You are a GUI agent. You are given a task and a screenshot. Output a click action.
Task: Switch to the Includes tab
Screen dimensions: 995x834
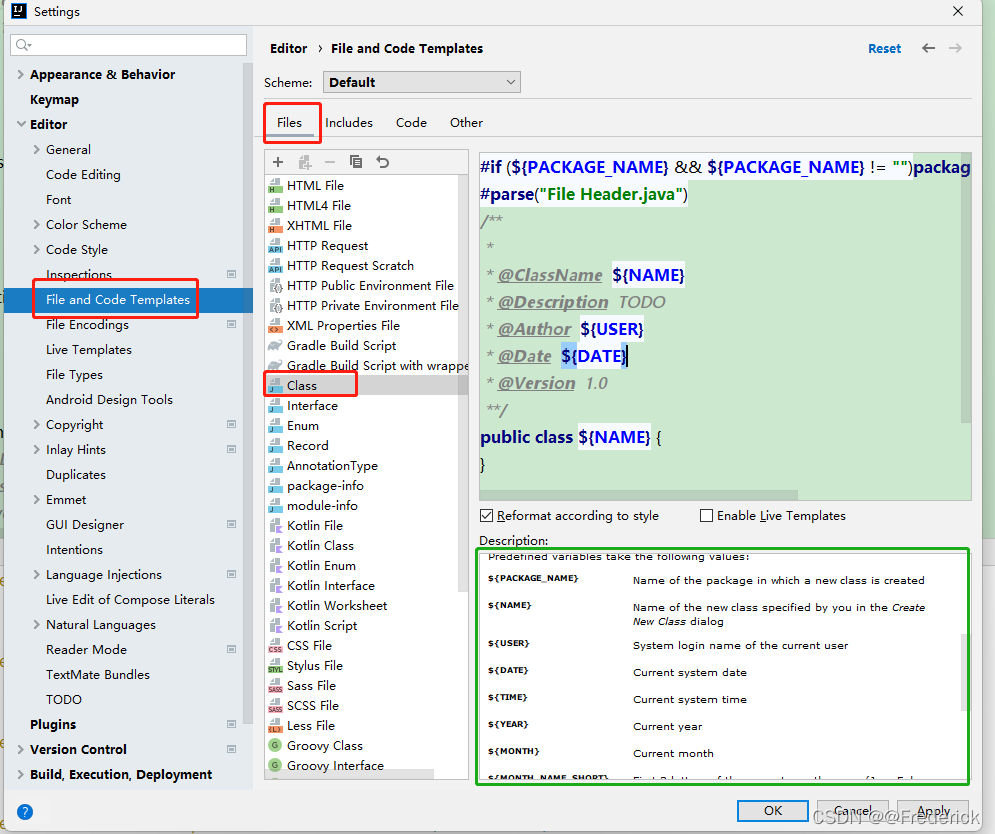coord(349,122)
